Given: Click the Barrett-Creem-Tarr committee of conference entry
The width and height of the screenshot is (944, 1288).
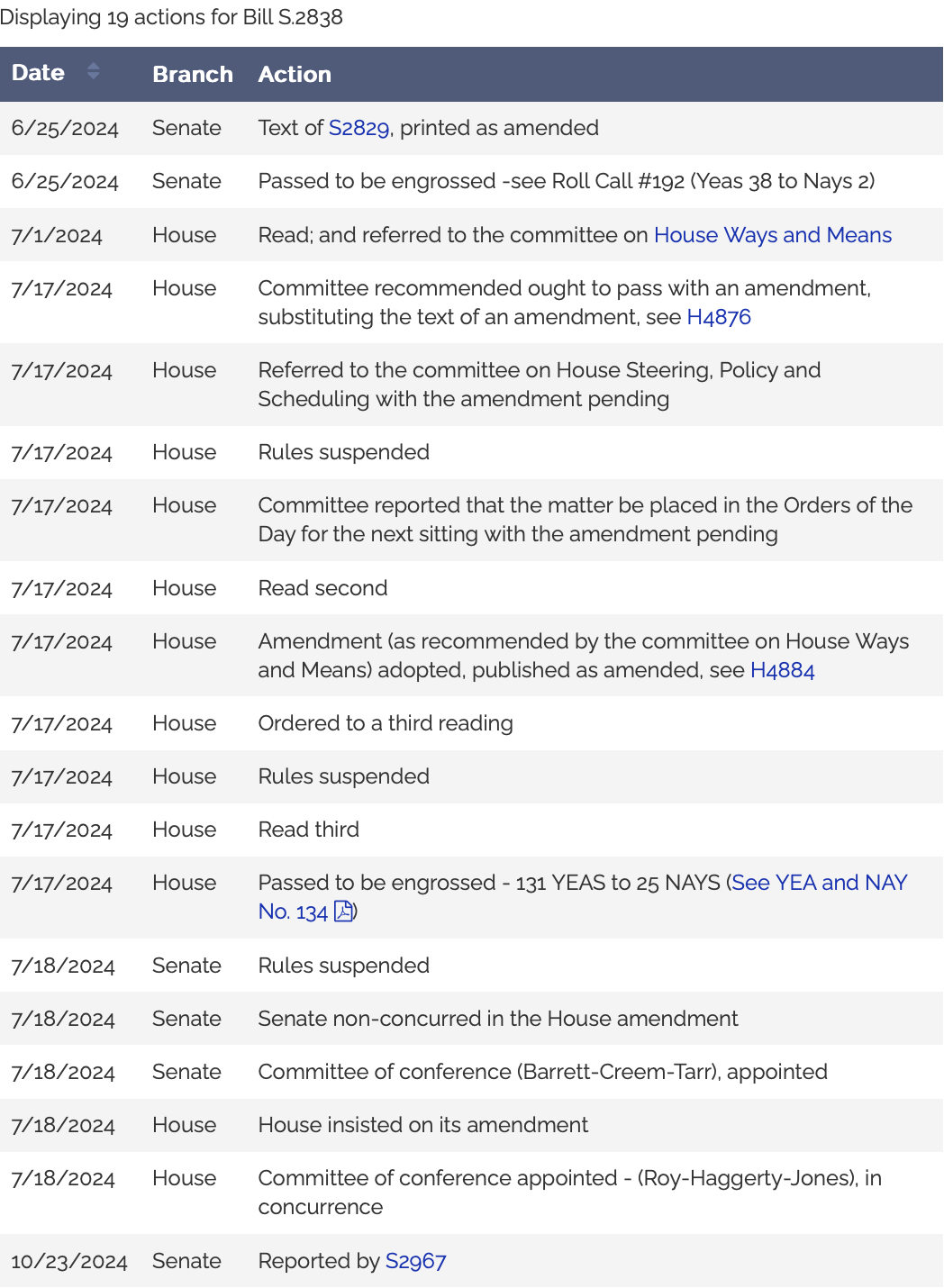Looking at the screenshot, I should (x=542, y=1072).
